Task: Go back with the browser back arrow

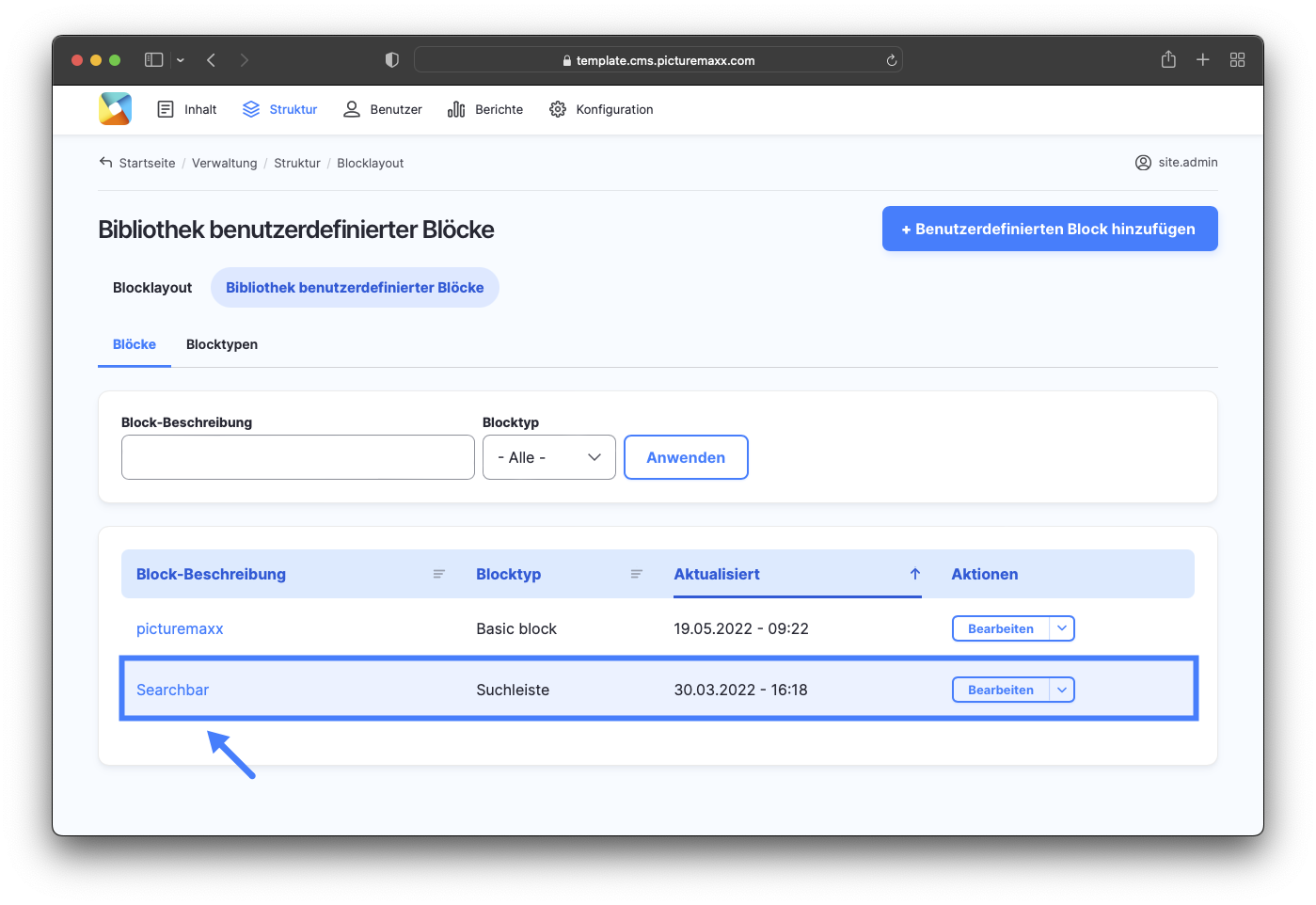Action: point(212,60)
